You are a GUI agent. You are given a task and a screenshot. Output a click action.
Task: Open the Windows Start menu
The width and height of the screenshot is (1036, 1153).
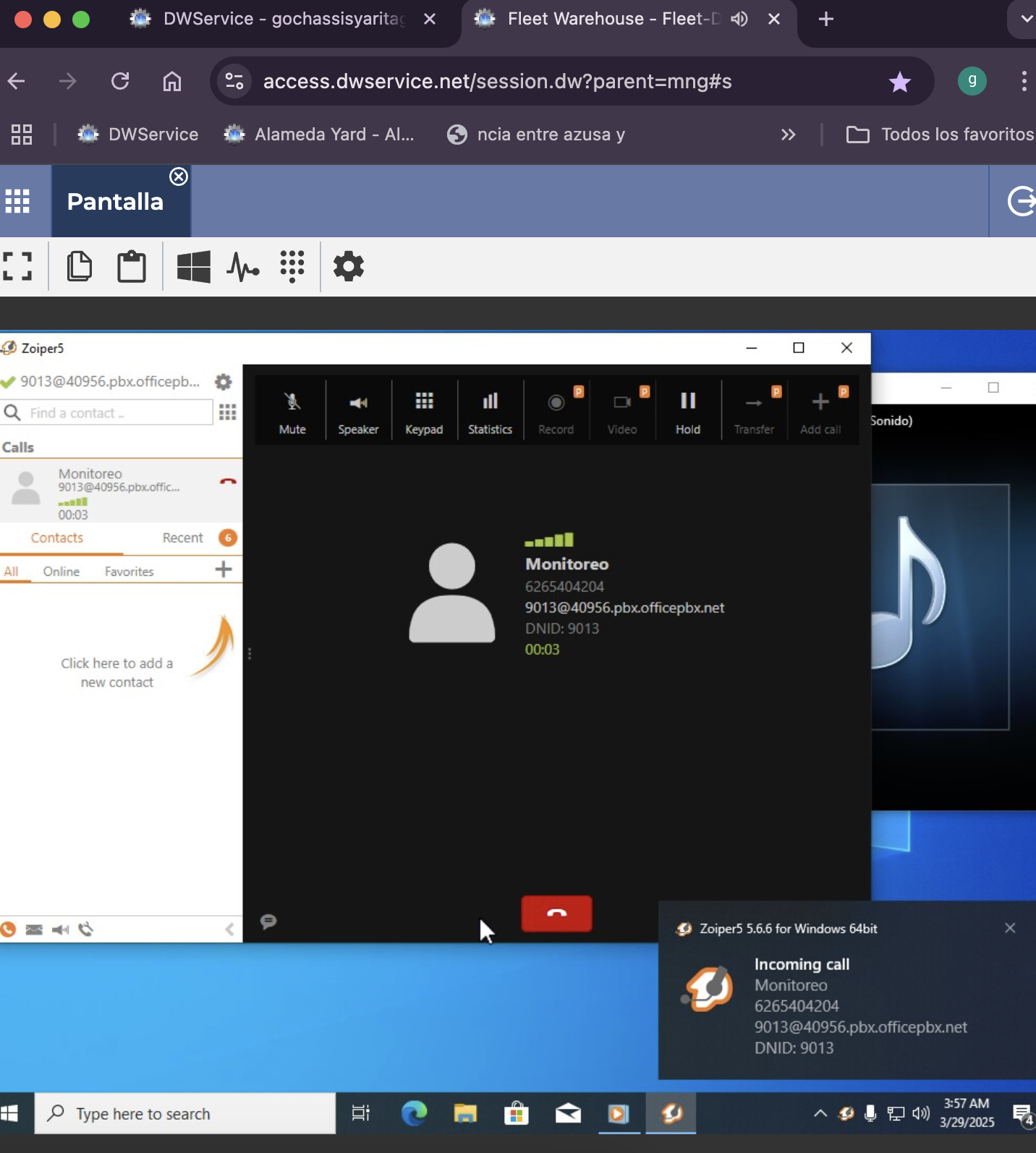coord(9,1113)
